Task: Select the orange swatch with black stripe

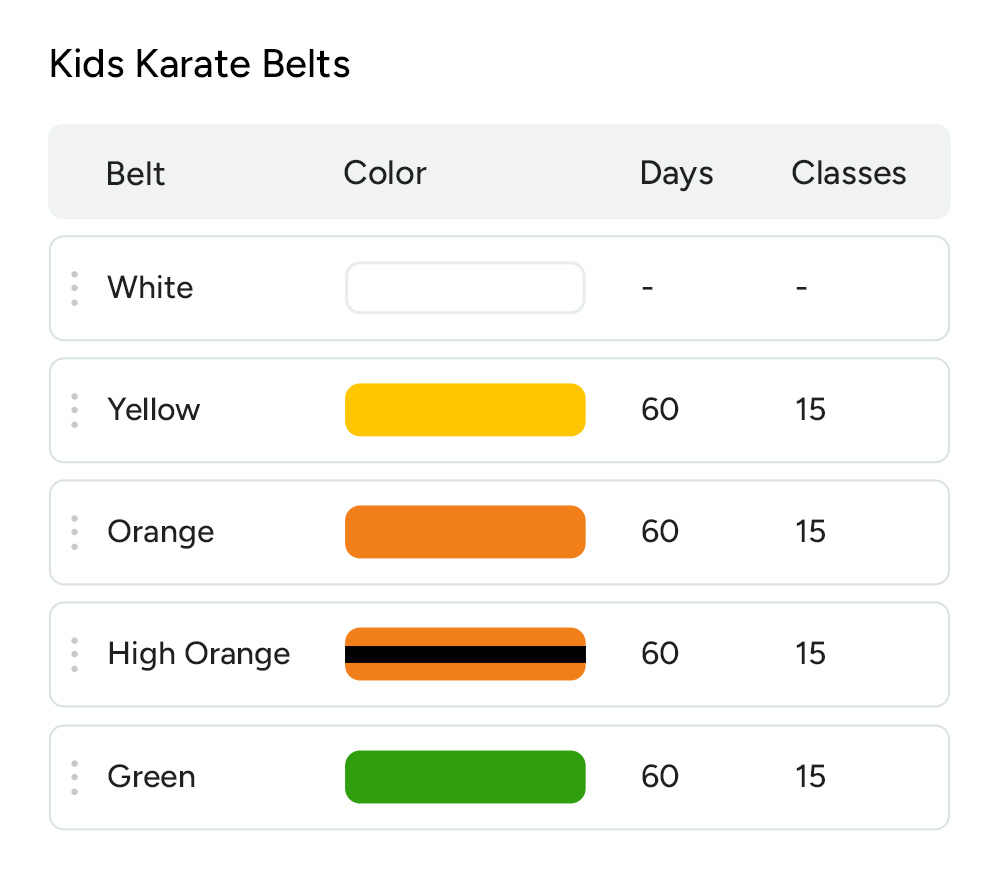Action: tap(465, 654)
